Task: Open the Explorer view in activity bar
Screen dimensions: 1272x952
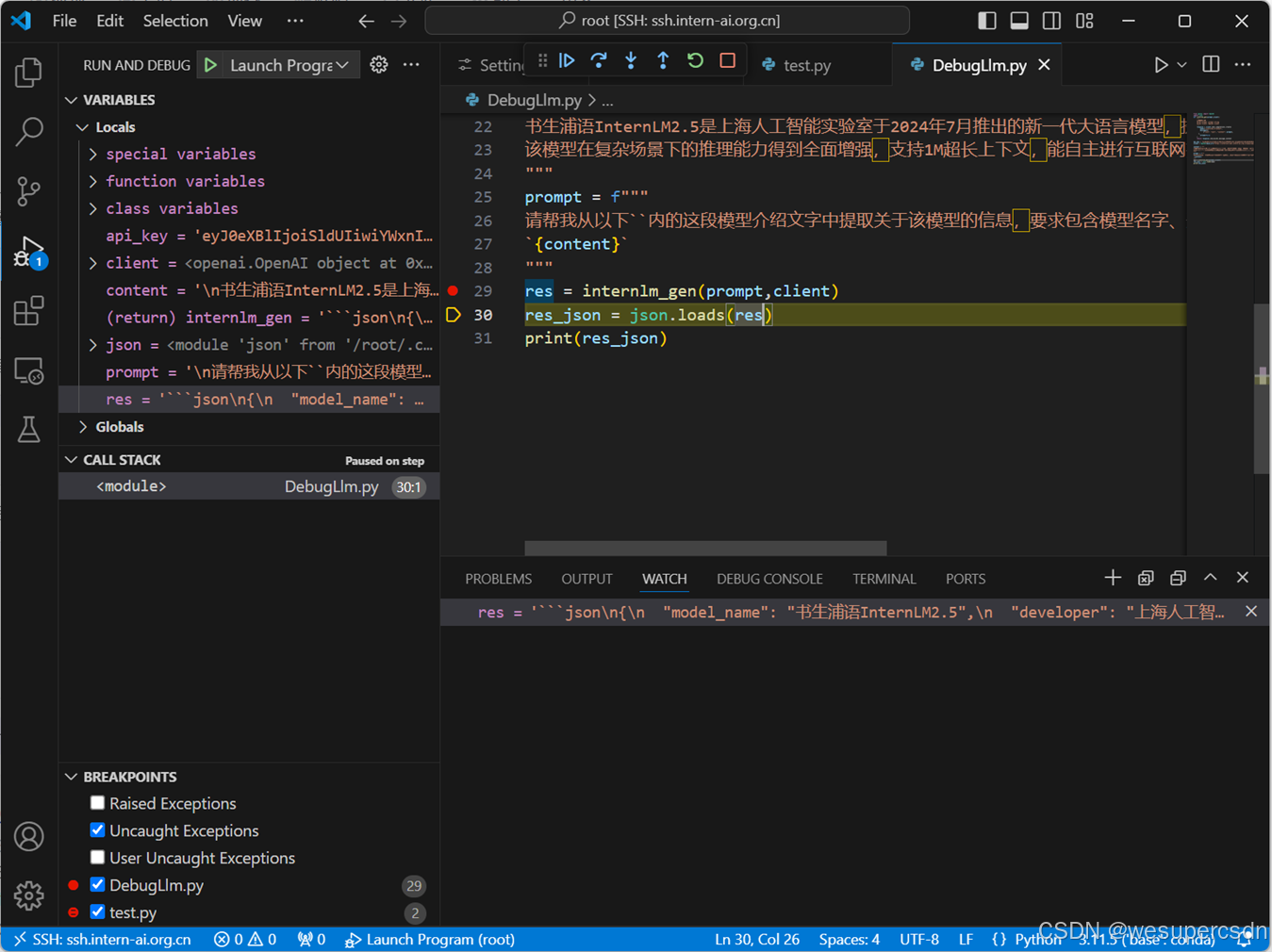Action: coord(29,73)
